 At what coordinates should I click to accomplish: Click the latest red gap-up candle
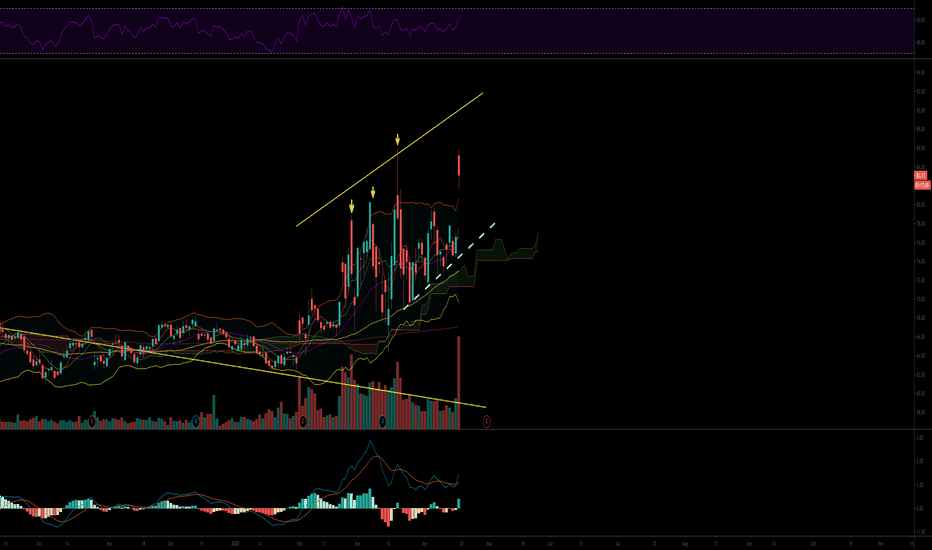[459, 165]
